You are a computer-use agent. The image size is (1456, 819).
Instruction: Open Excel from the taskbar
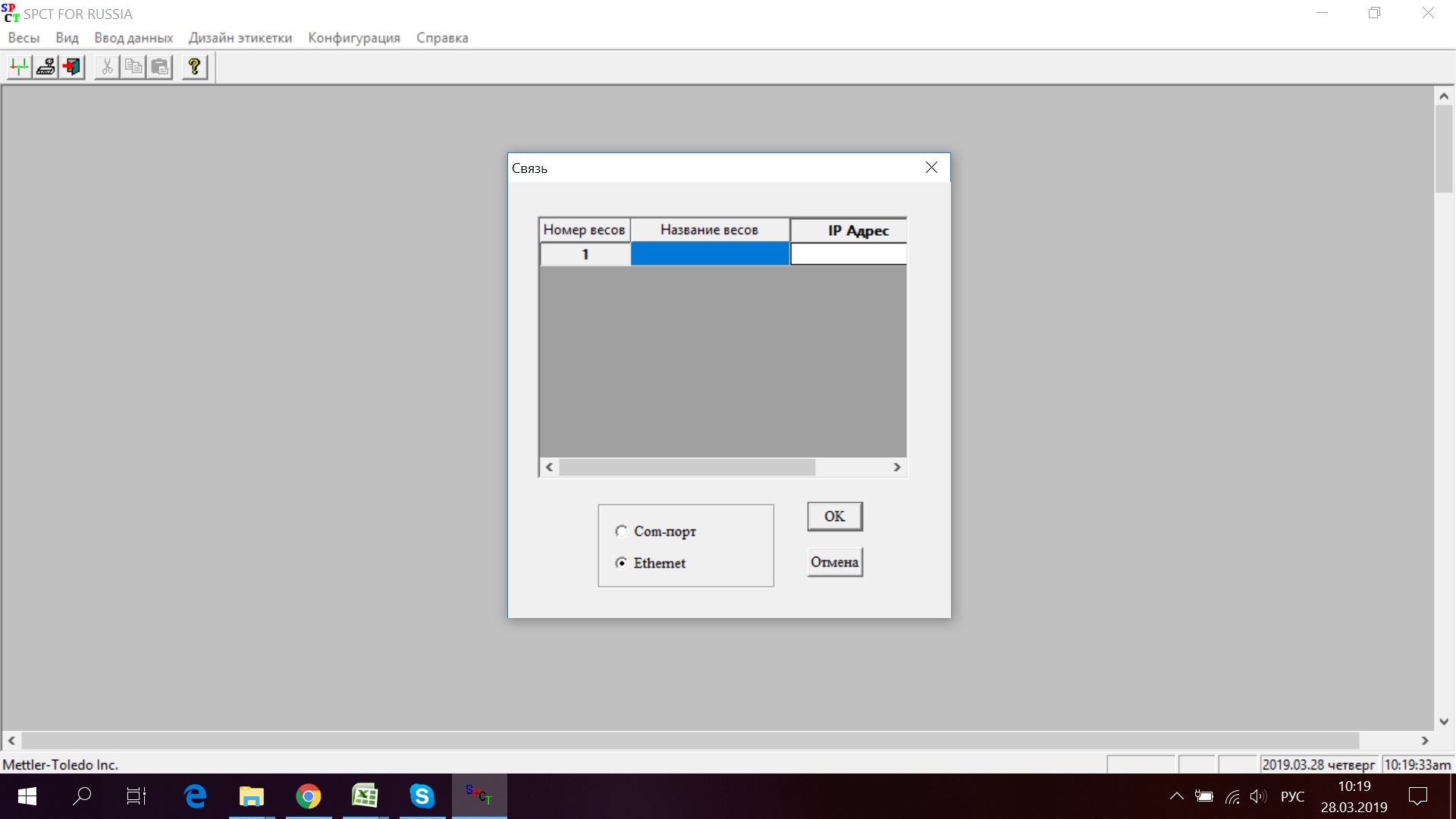[x=365, y=796]
